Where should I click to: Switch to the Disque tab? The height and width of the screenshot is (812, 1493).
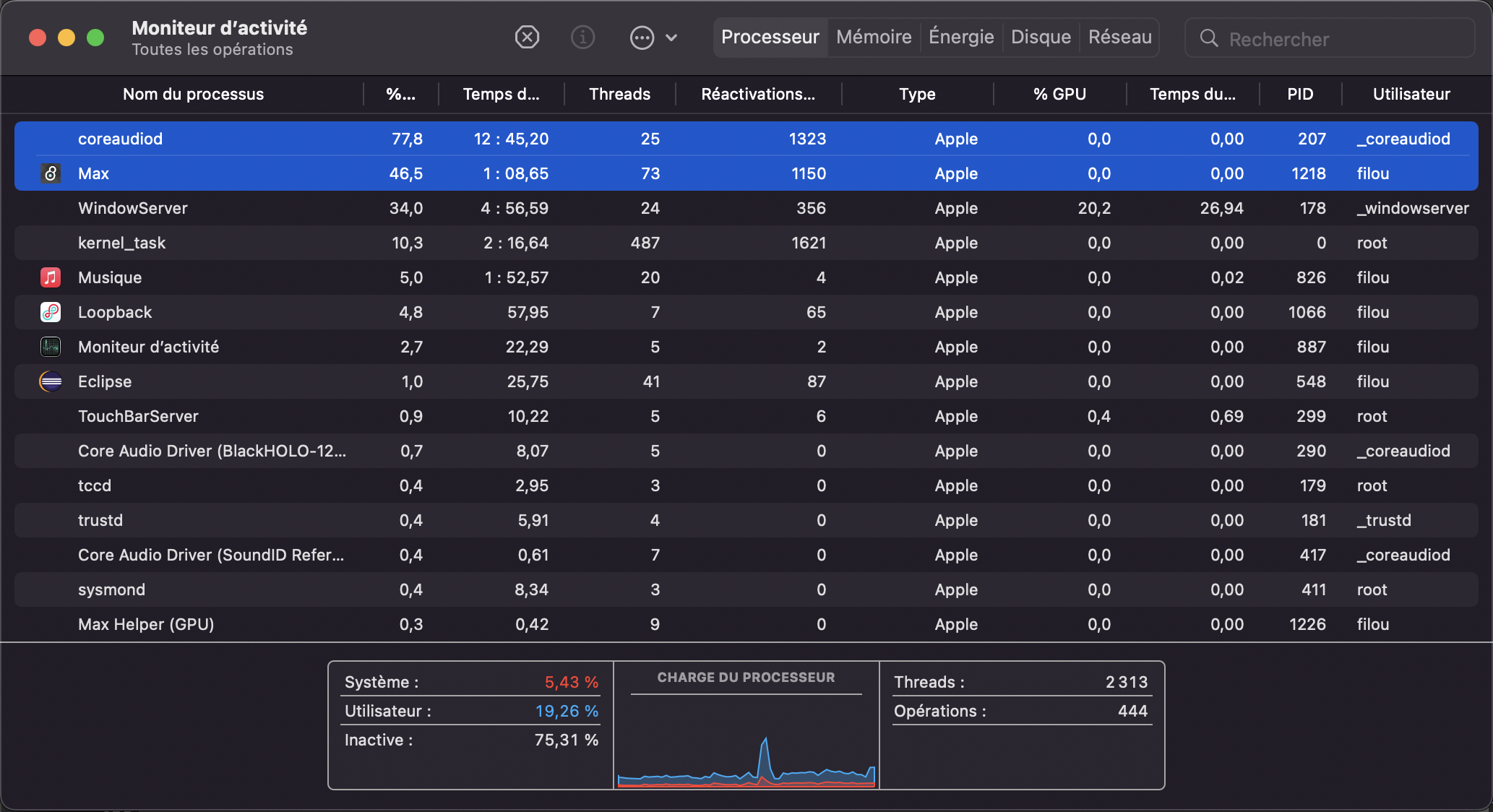pos(1041,37)
